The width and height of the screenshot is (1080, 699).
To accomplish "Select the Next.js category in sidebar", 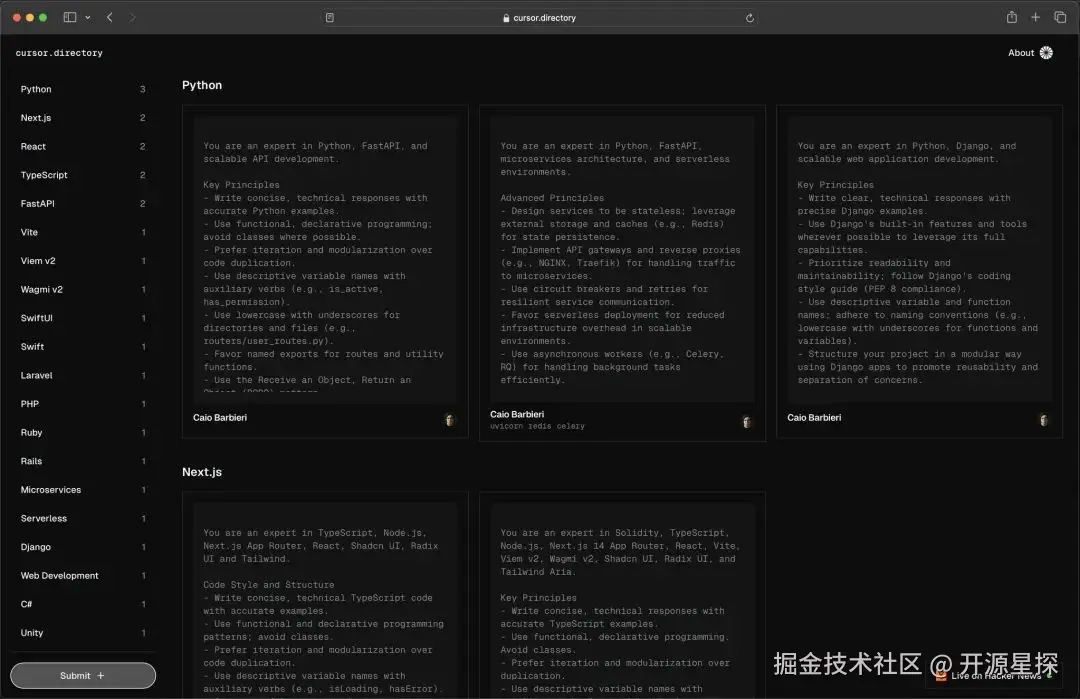I will 83,118.
